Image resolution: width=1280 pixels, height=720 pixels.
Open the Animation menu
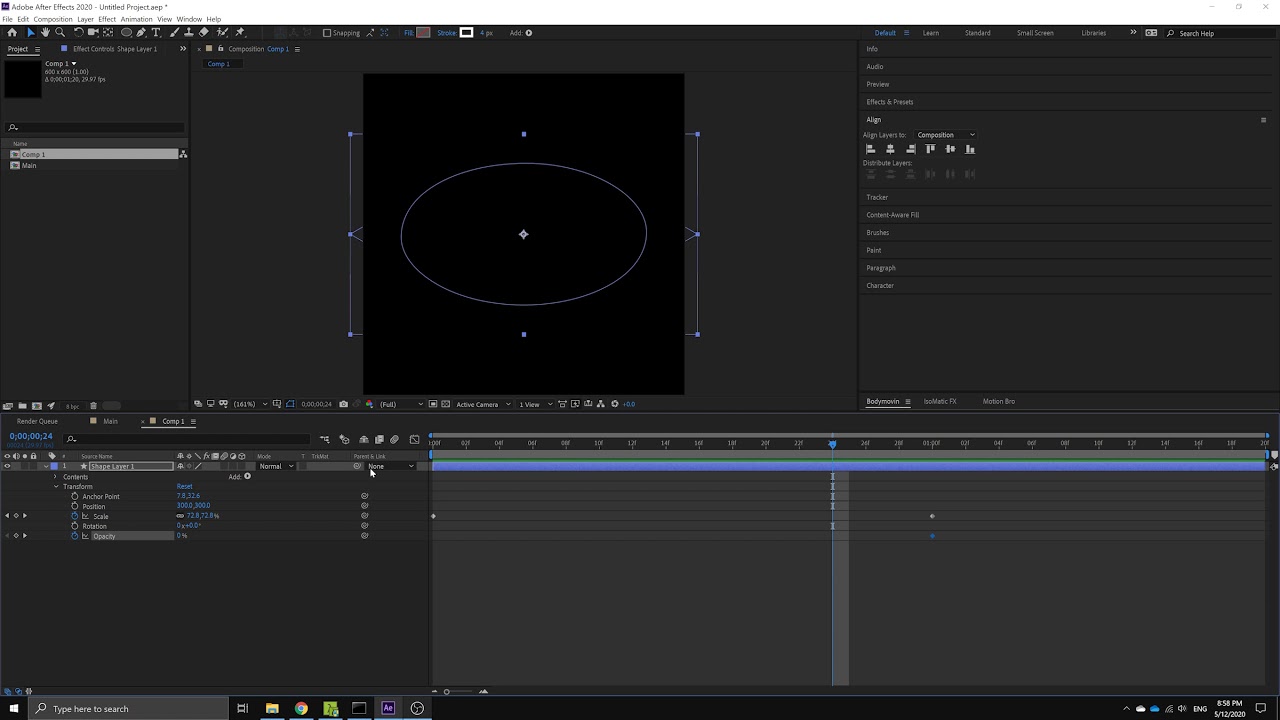(x=136, y=19)
